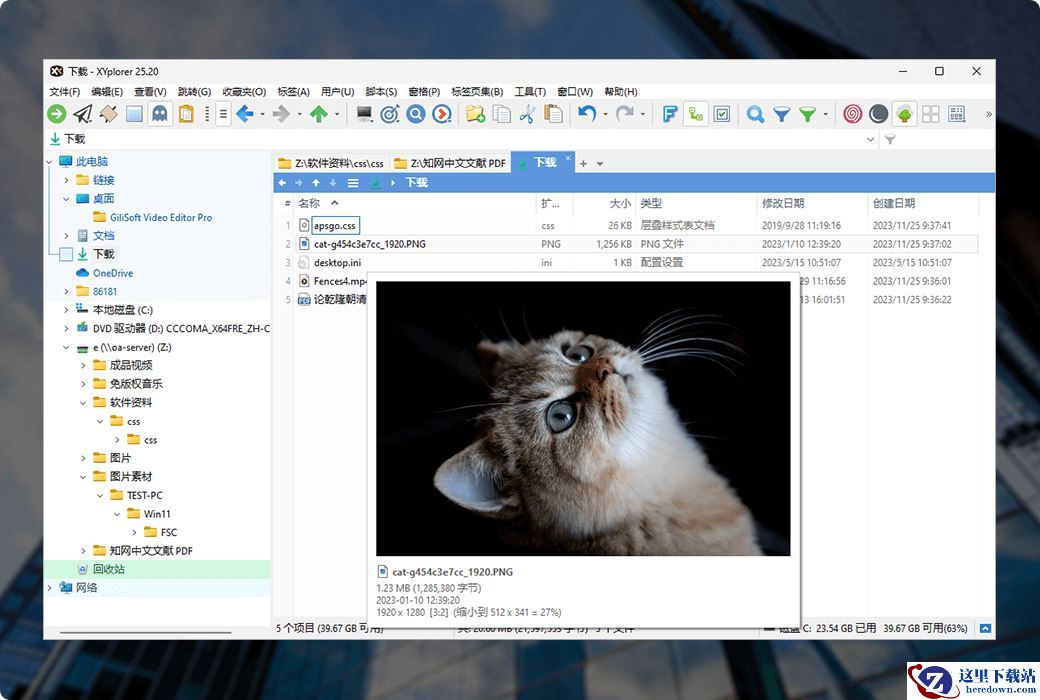Viewport: 1040px width, 700px height.
Task: Select the desktop.ini file
Action: pos(337,263)
